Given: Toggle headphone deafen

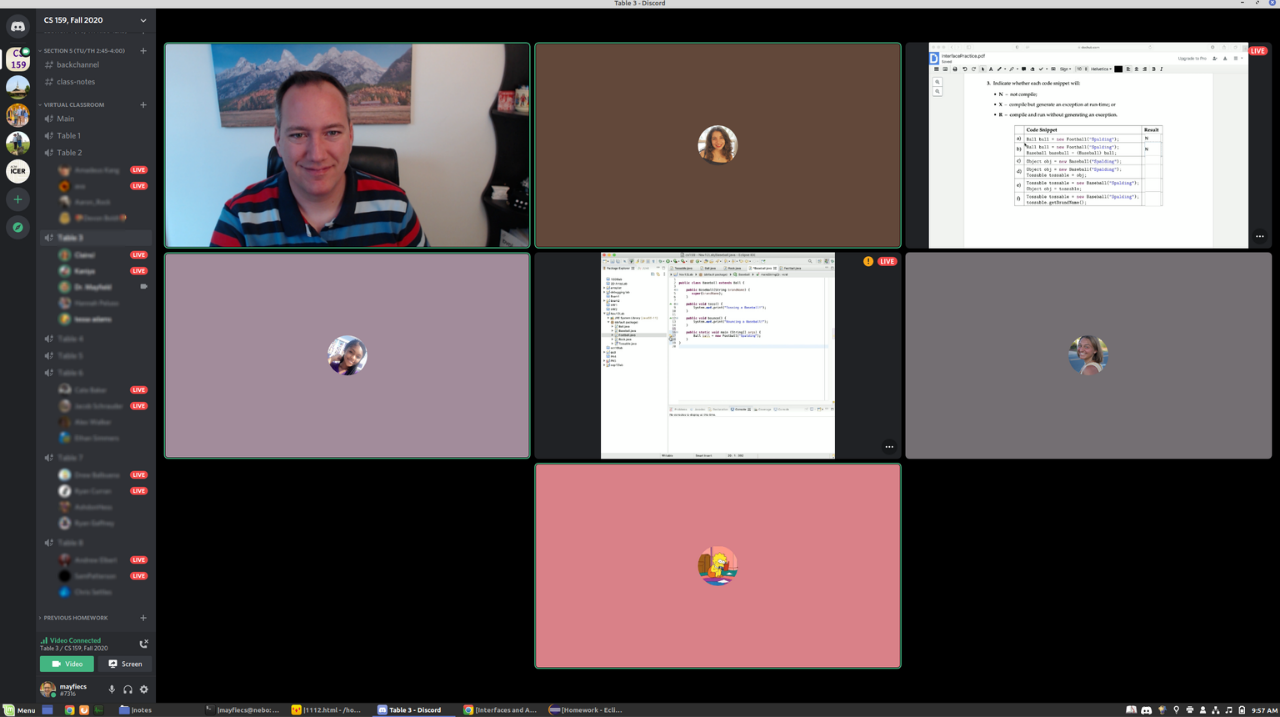Looking at the screenshot, I should pyautogui.click(x=128, y=690).
